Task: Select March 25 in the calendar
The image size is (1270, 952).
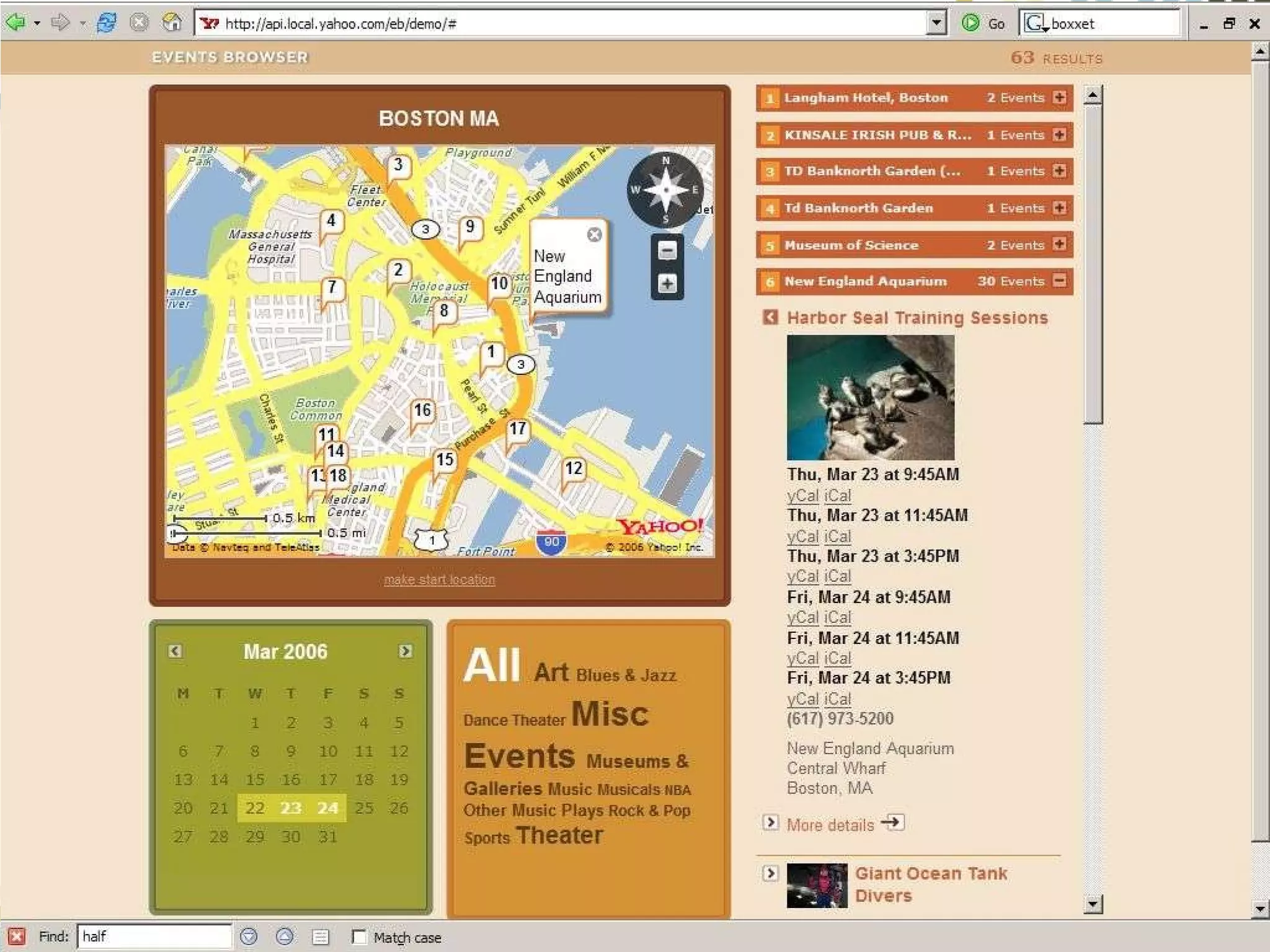Action: [364, 808]
